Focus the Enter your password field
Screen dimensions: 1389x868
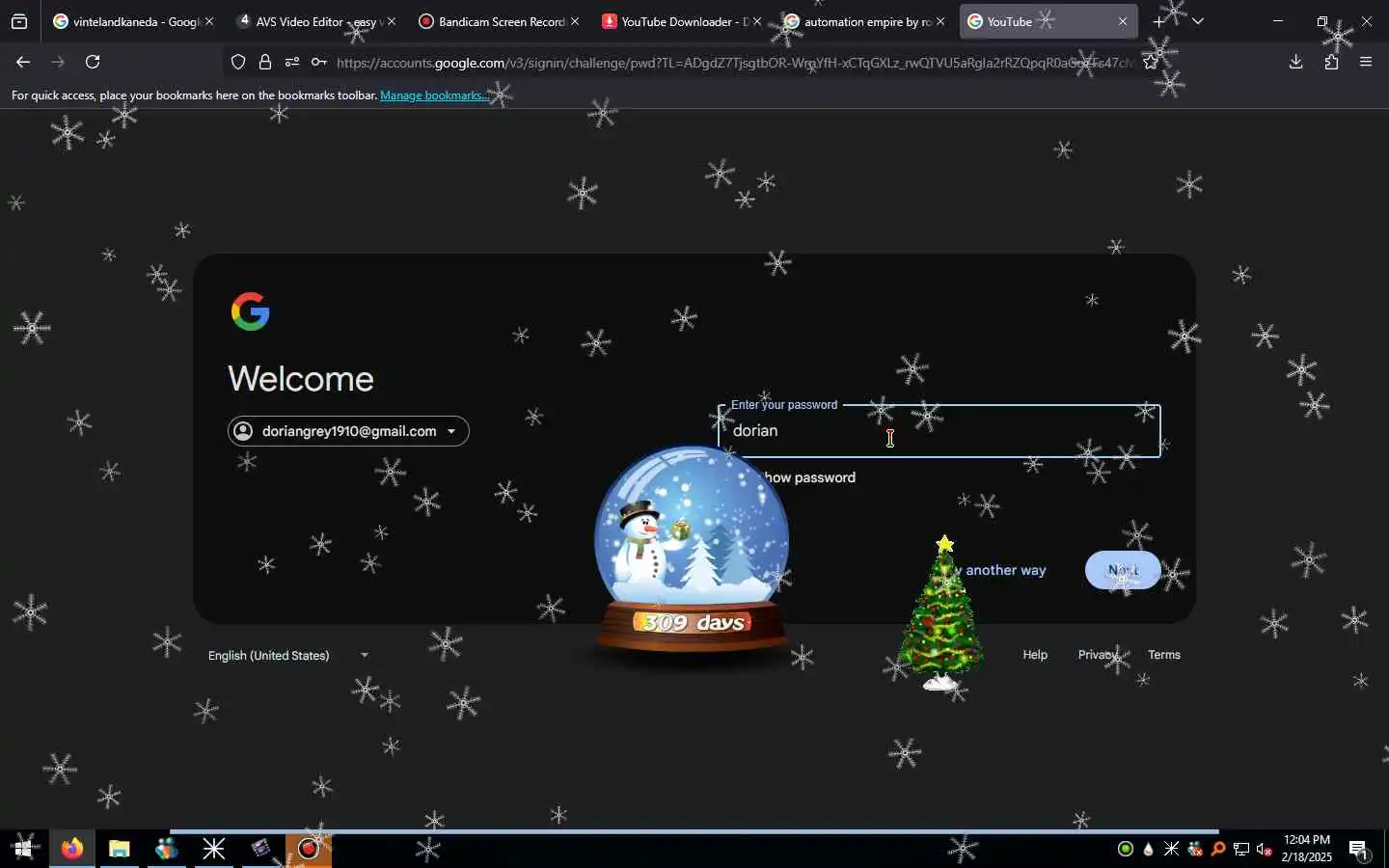pos(939,431)
